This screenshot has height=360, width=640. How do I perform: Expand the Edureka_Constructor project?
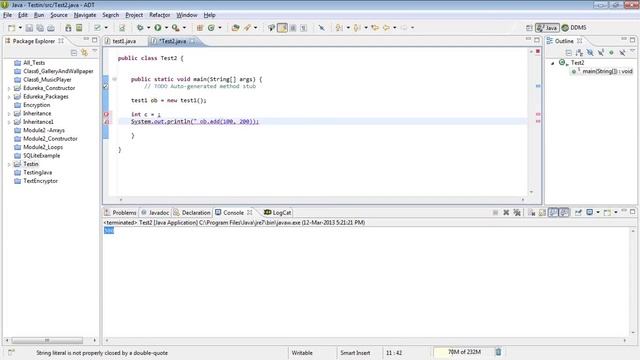pos(9,88)
